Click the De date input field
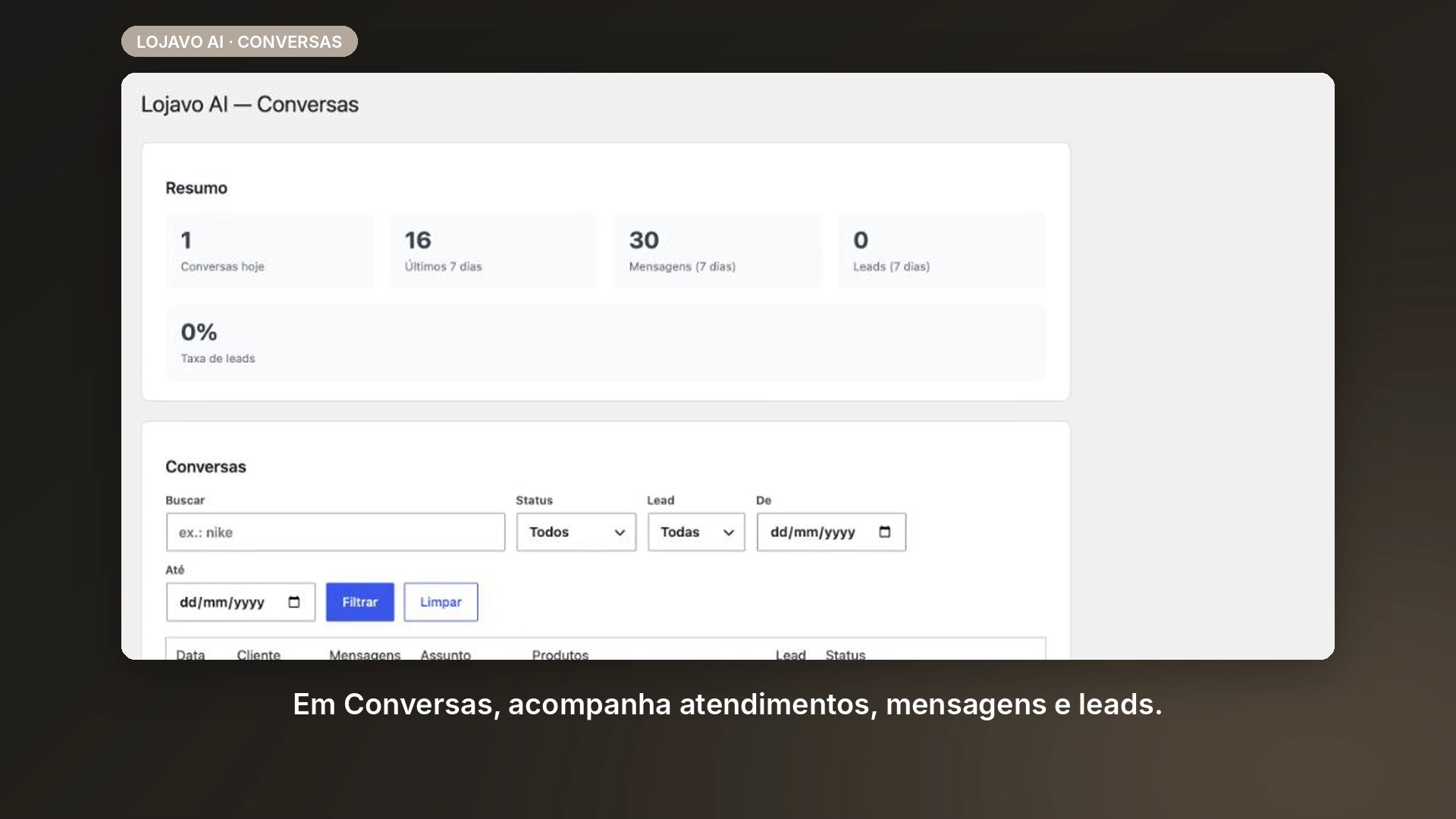1456x819 pixels. coord(831,532)
